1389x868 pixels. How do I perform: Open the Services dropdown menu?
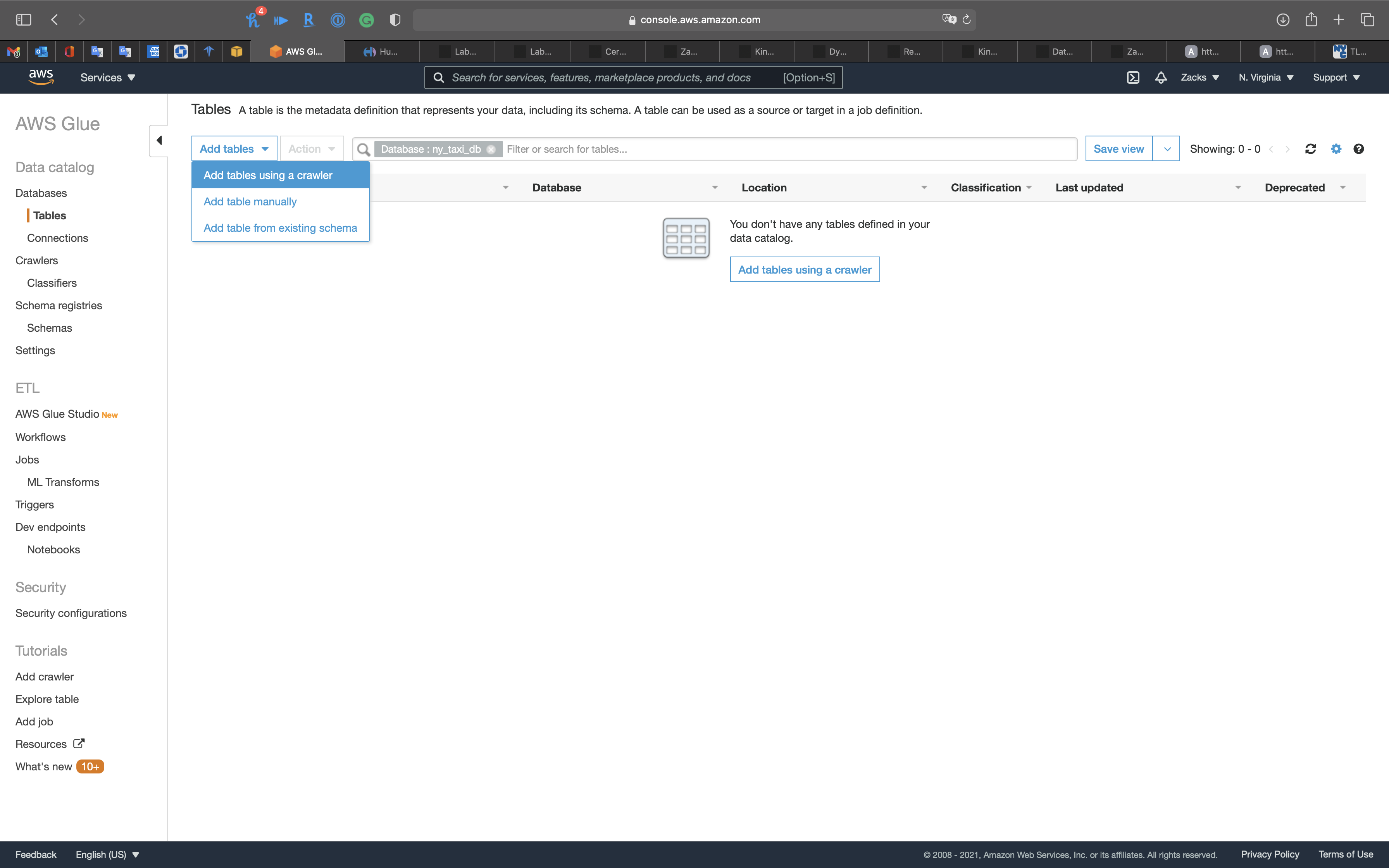[x=107, y=77]
